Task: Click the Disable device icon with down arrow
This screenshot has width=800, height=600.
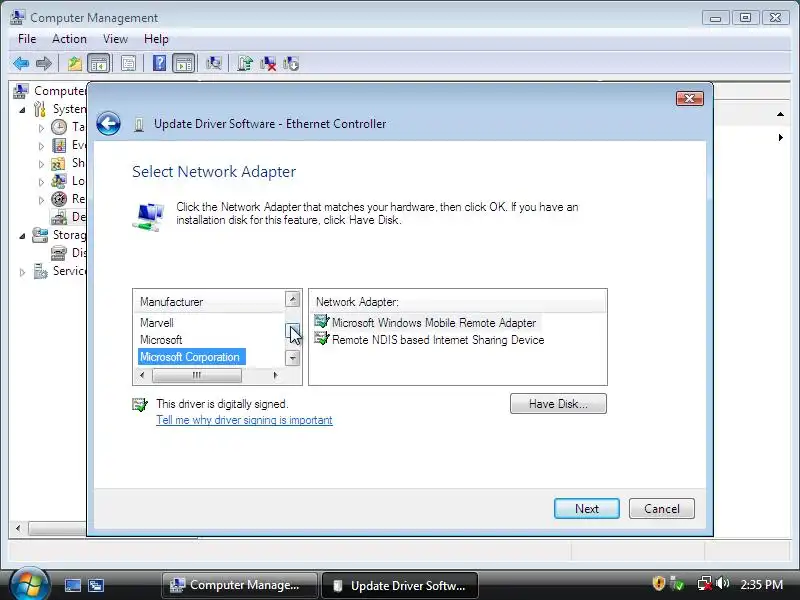Action: 290,64
